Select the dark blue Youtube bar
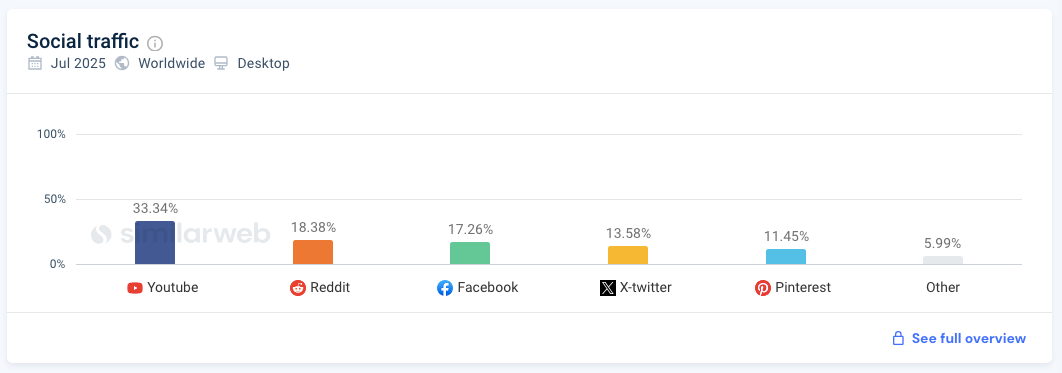This screenshot has height=373, width=1062. click(154, 242)
